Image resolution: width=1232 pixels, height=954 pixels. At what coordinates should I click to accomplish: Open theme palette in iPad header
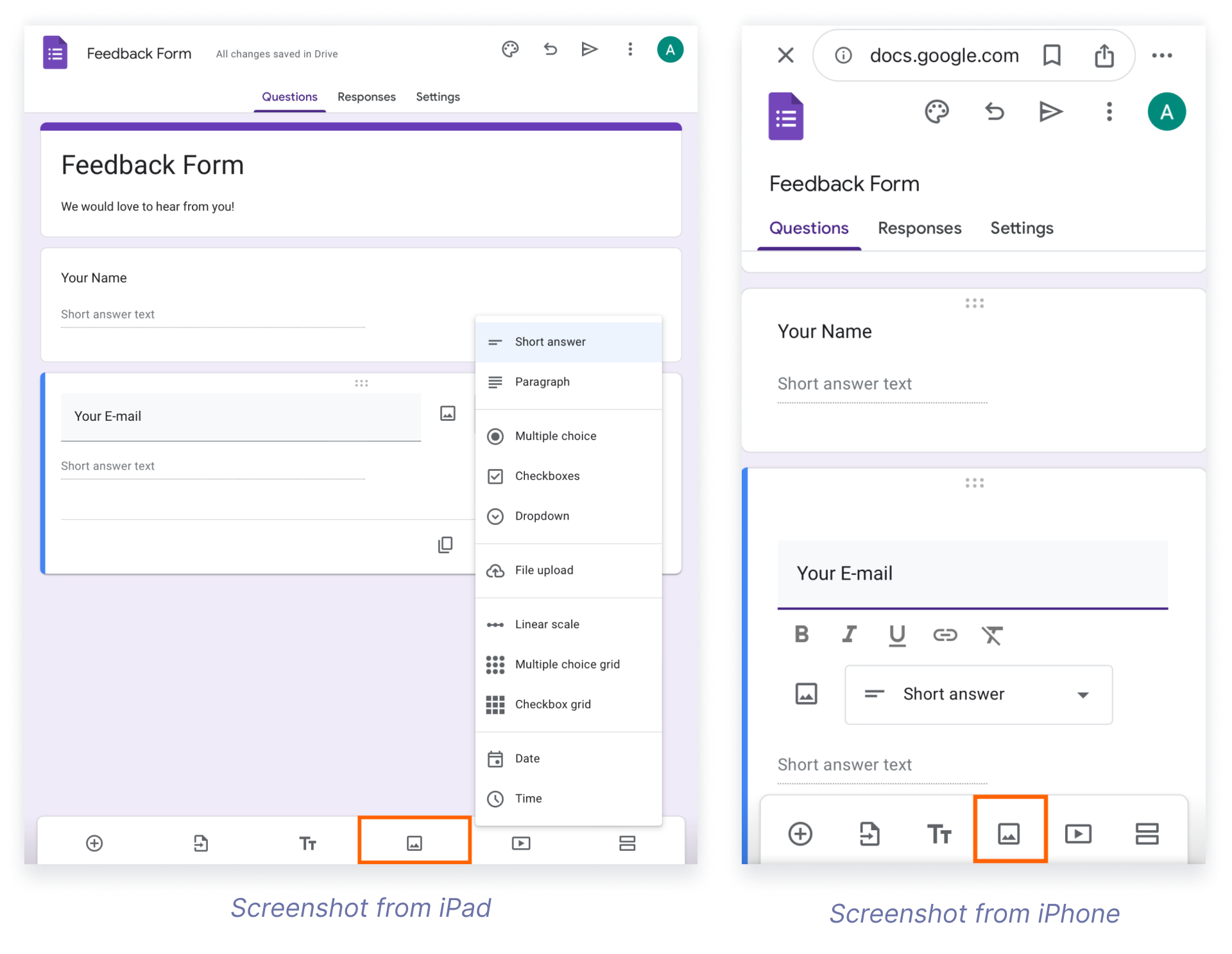tap(510, 49)
